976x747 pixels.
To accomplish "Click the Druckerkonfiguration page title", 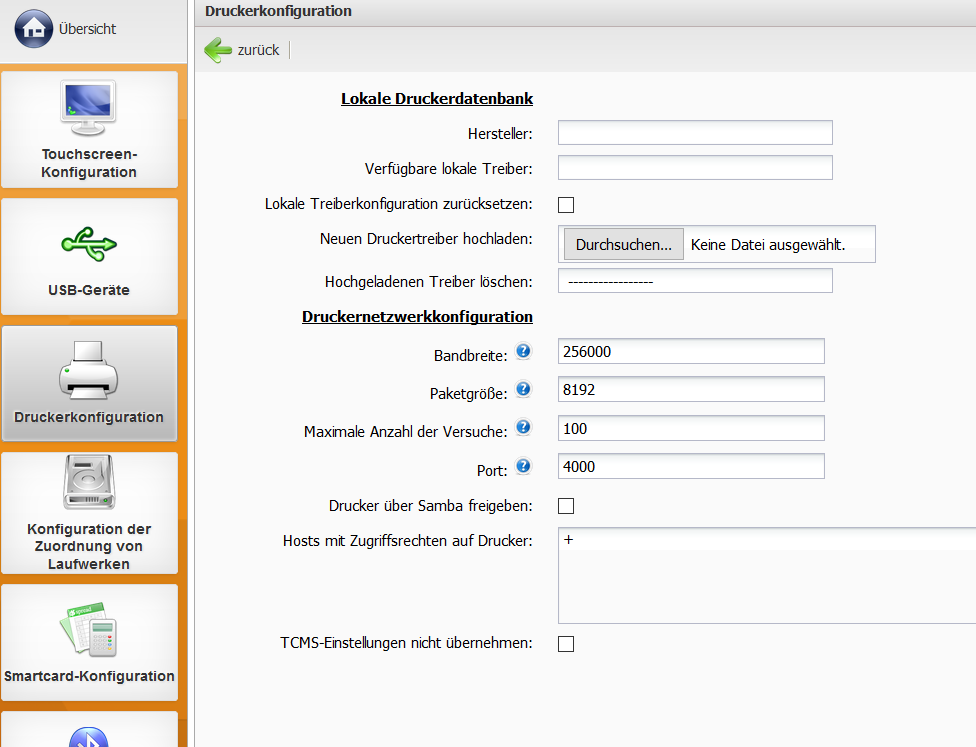I will tap(278, 11).
